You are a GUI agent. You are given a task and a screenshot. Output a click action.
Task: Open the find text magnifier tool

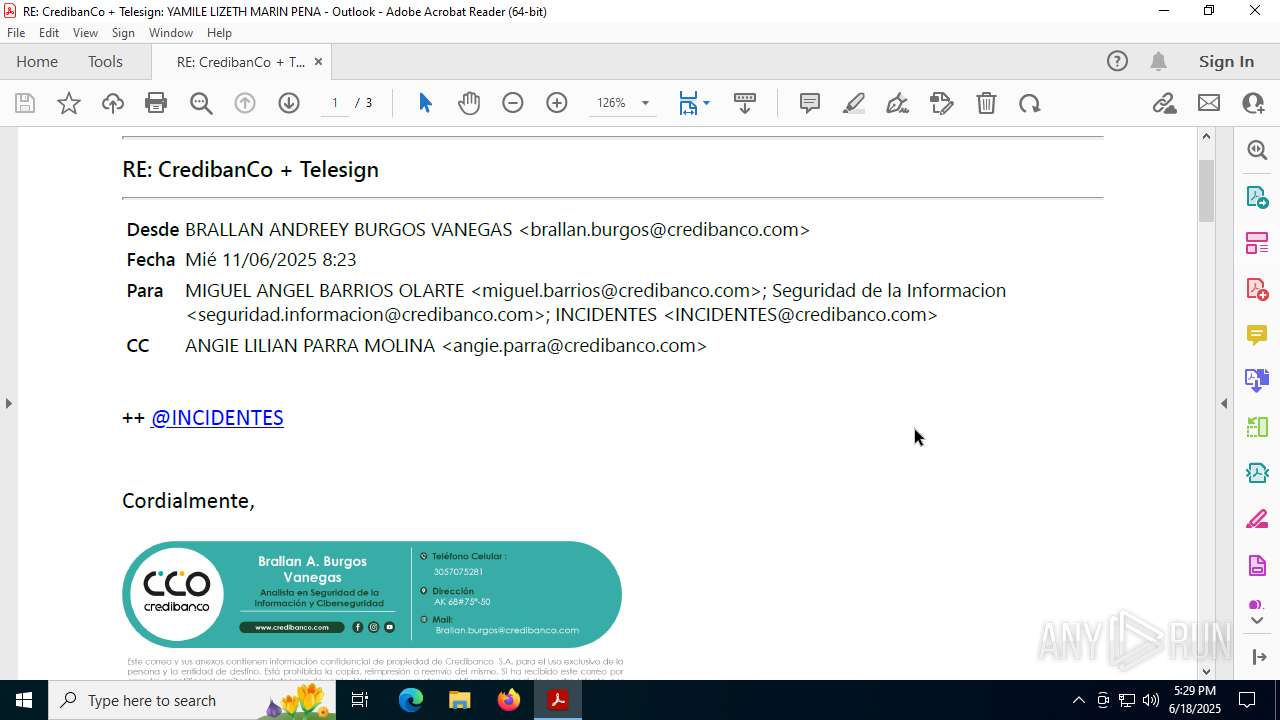point(201,103)
